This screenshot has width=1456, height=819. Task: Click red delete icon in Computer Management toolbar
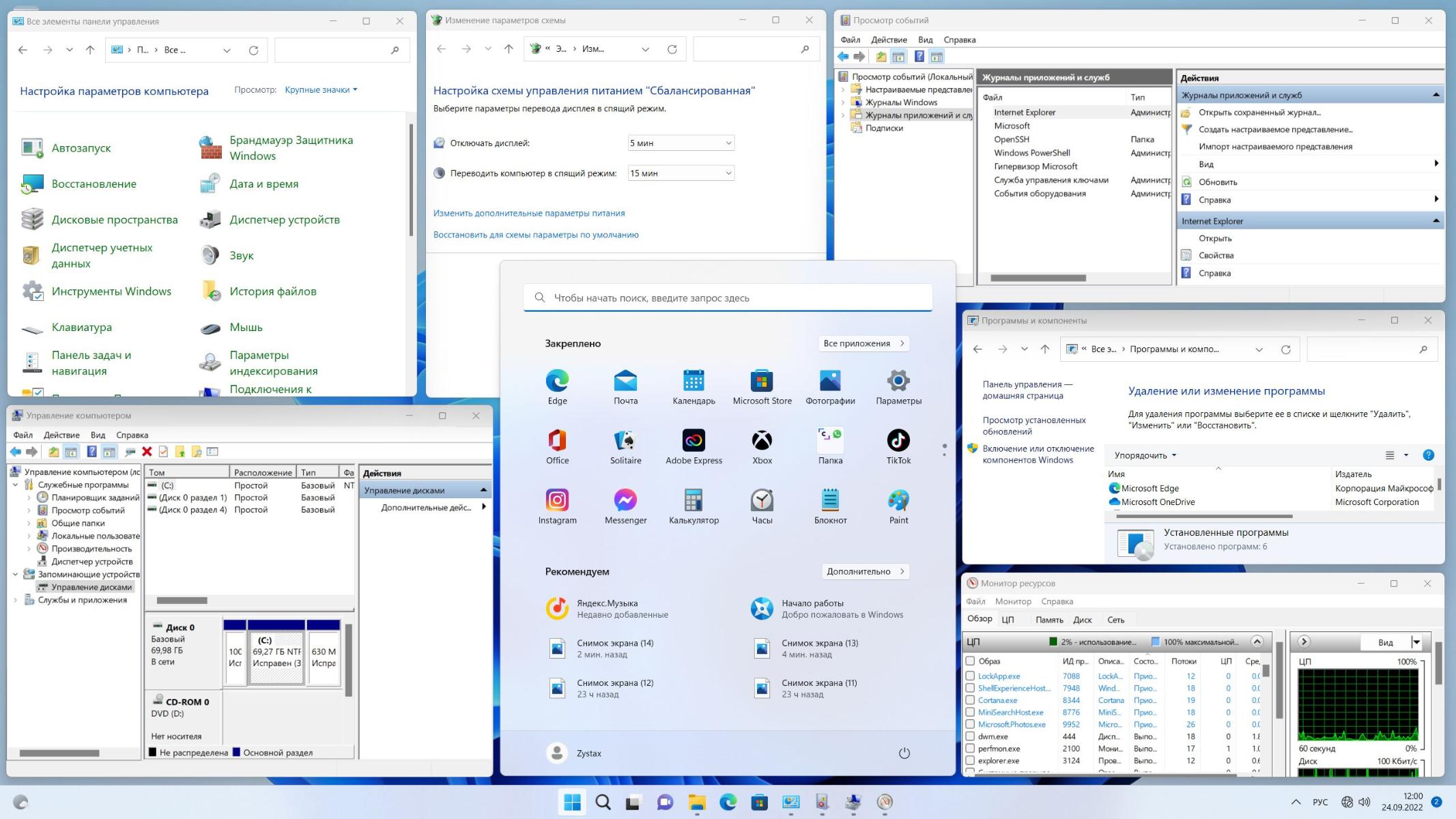click(147, 452)
